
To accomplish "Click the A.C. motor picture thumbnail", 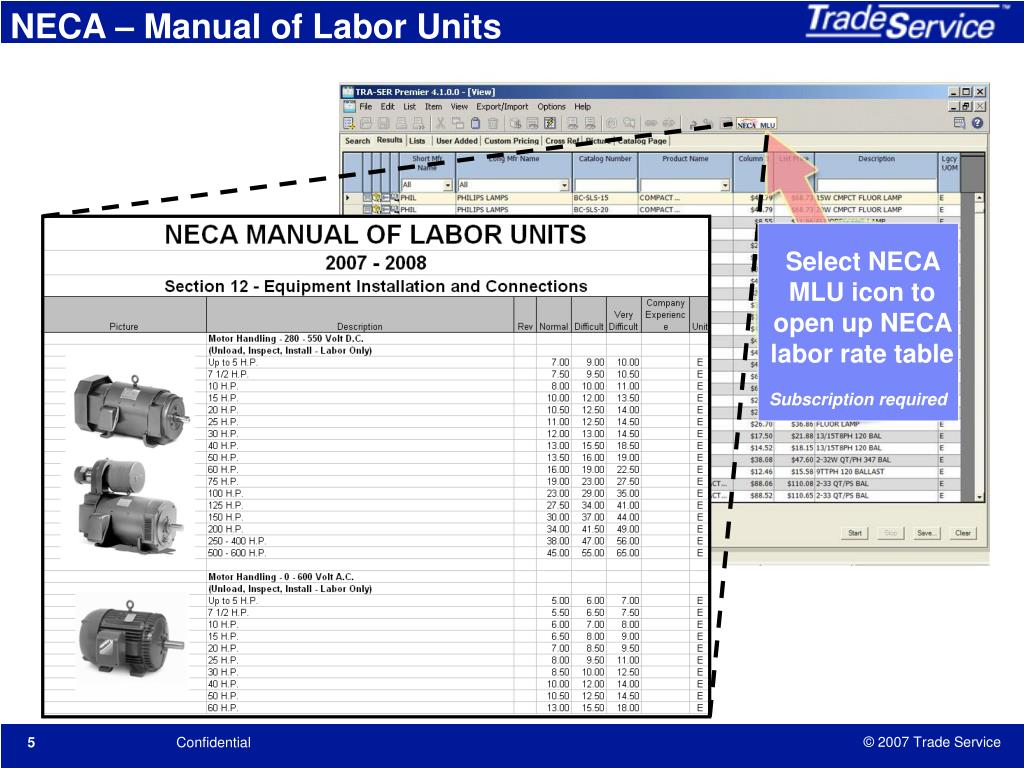I will coord(131,639).
